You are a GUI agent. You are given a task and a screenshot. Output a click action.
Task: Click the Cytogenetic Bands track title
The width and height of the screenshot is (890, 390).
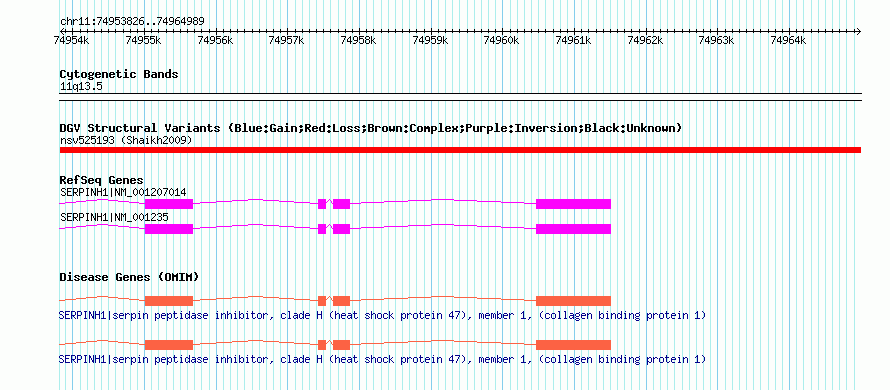pos(119,74)
